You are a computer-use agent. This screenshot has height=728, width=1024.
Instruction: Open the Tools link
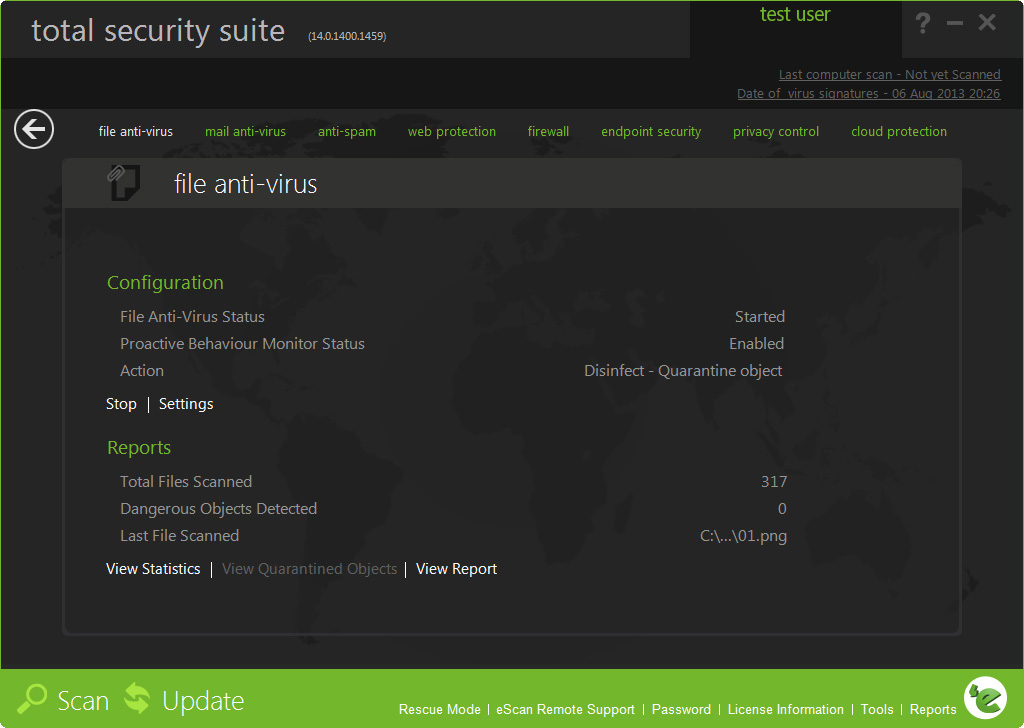click(876, 710)
